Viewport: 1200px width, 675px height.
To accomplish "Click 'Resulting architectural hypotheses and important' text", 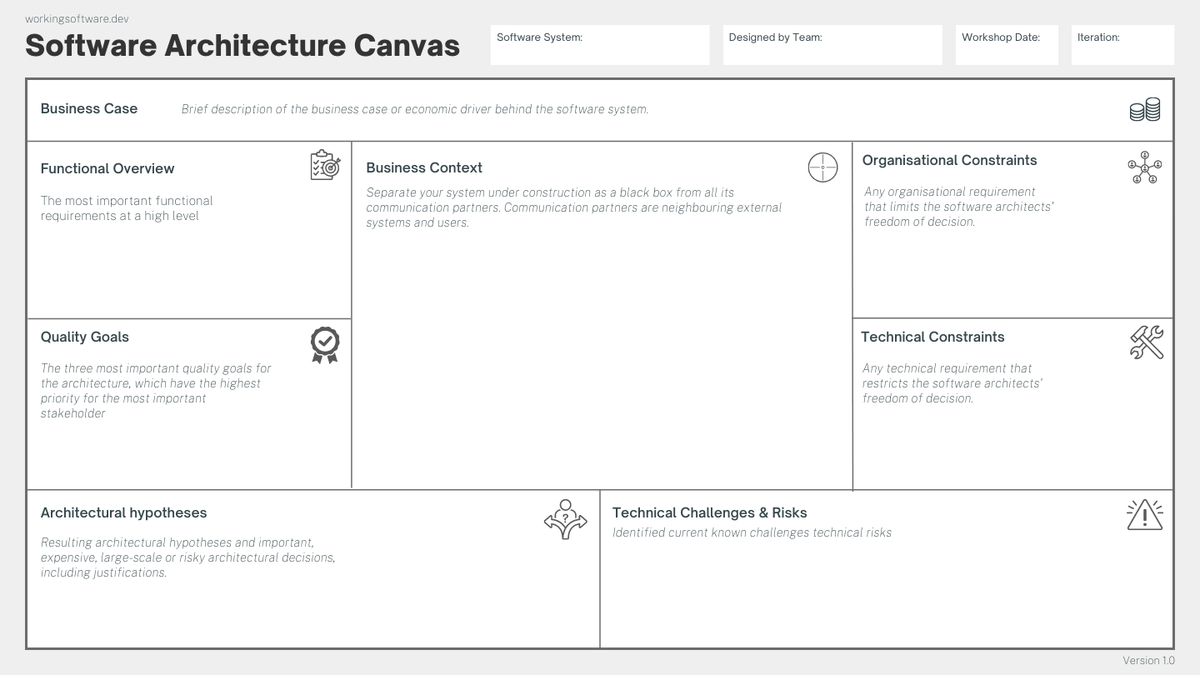I will [188, 557].
